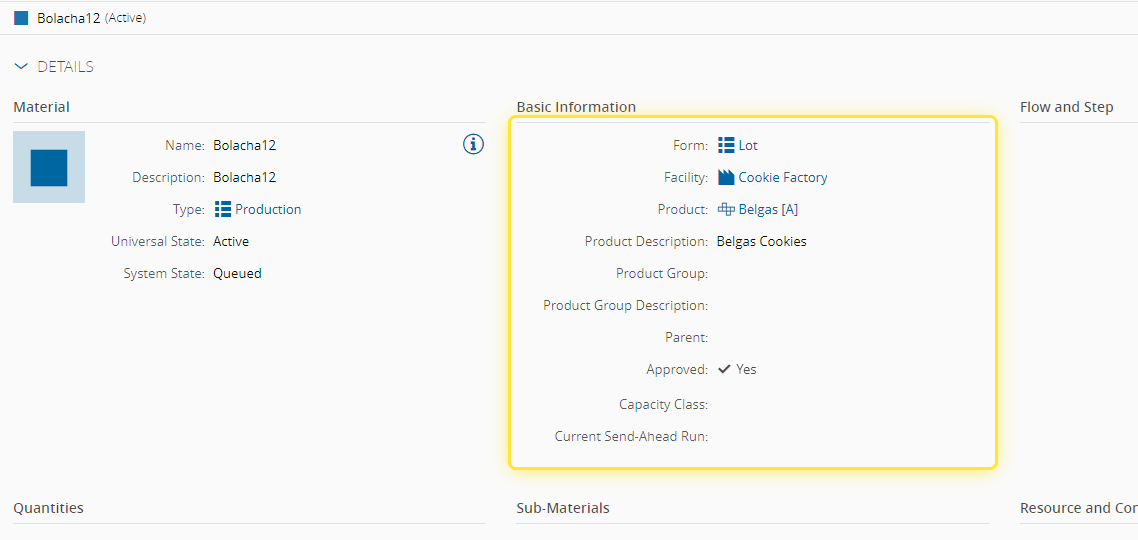Click the Basic Information section header
The height and width of the screenshot is (540, 1138).
[576, 107]
